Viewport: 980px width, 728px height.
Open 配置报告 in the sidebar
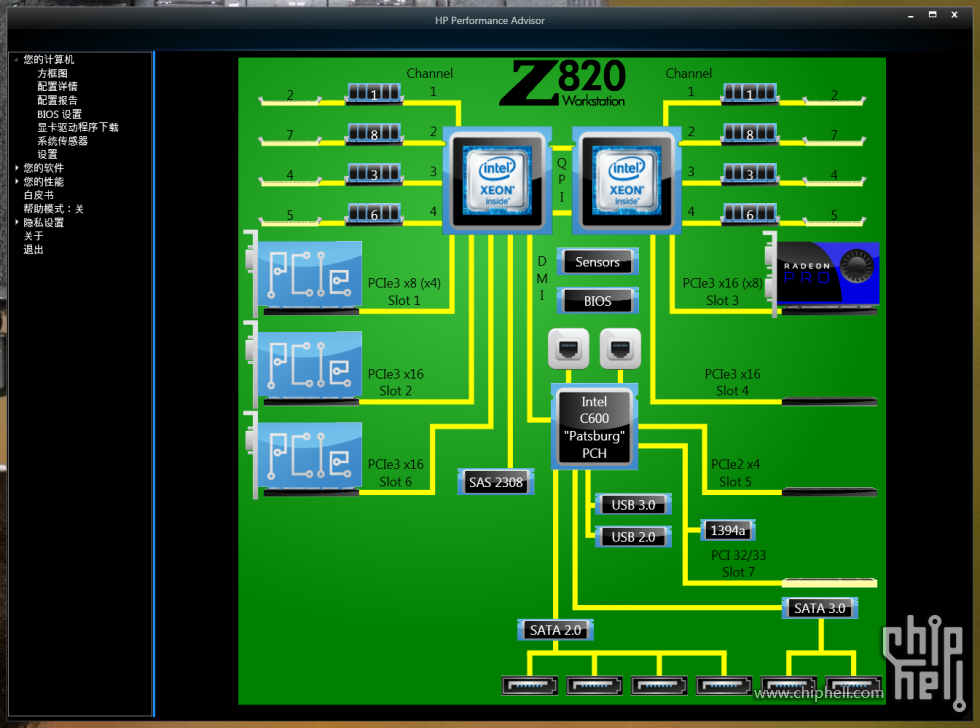click(57, 100)
